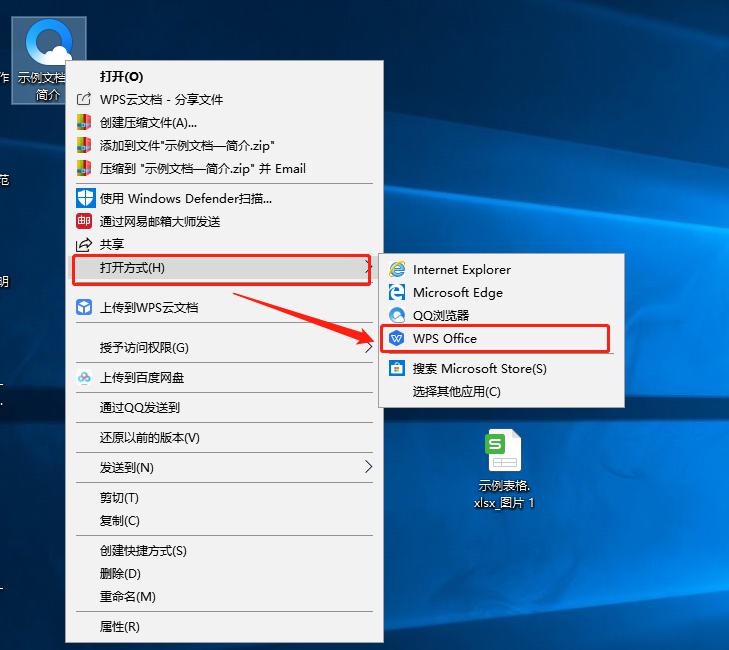Expand the 授予访问权限(G) submenu arrow
The height and width of the screenshot is (650, 729).
coord(368,347)
